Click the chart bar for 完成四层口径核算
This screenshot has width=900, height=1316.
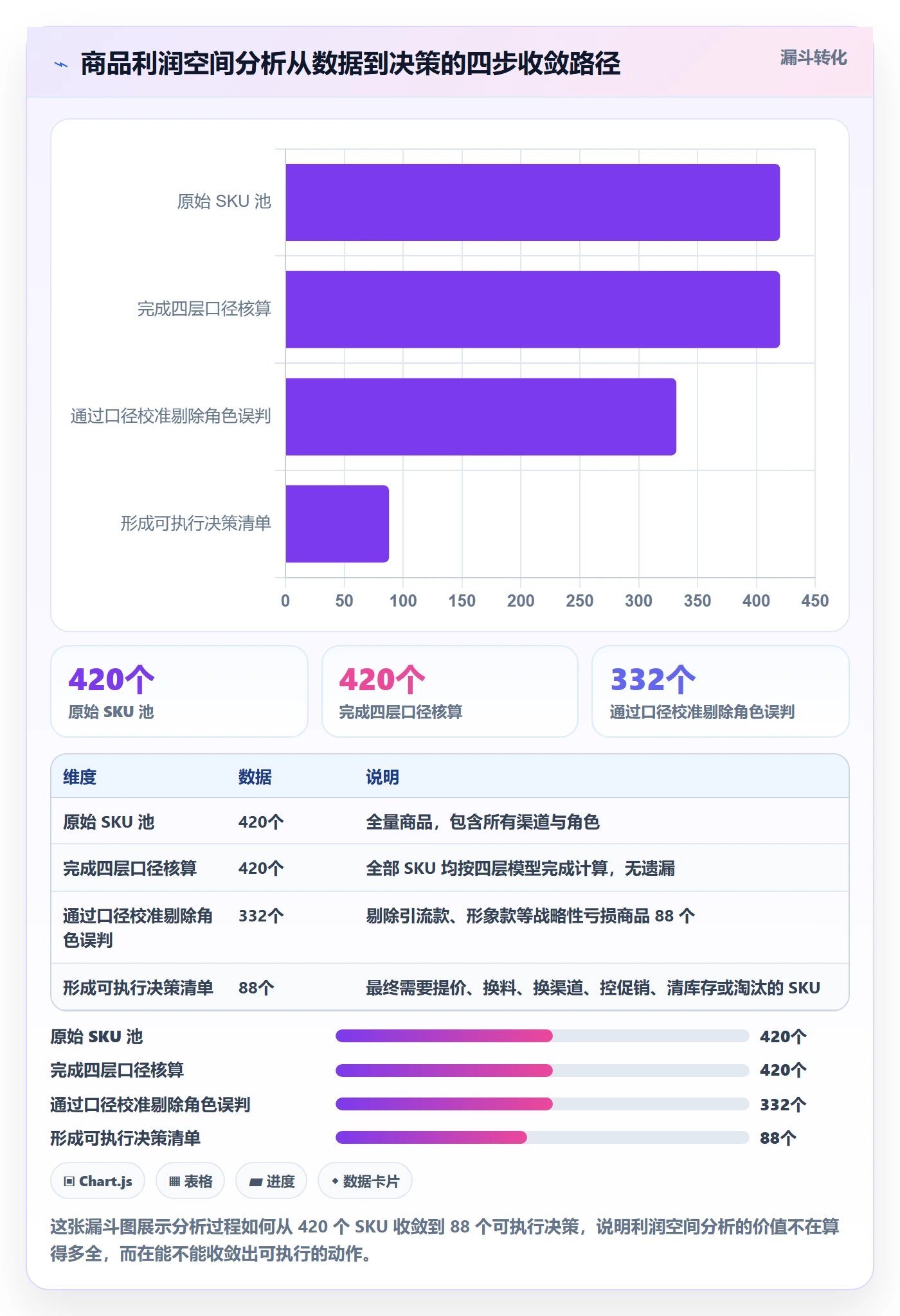pos(532,310)
